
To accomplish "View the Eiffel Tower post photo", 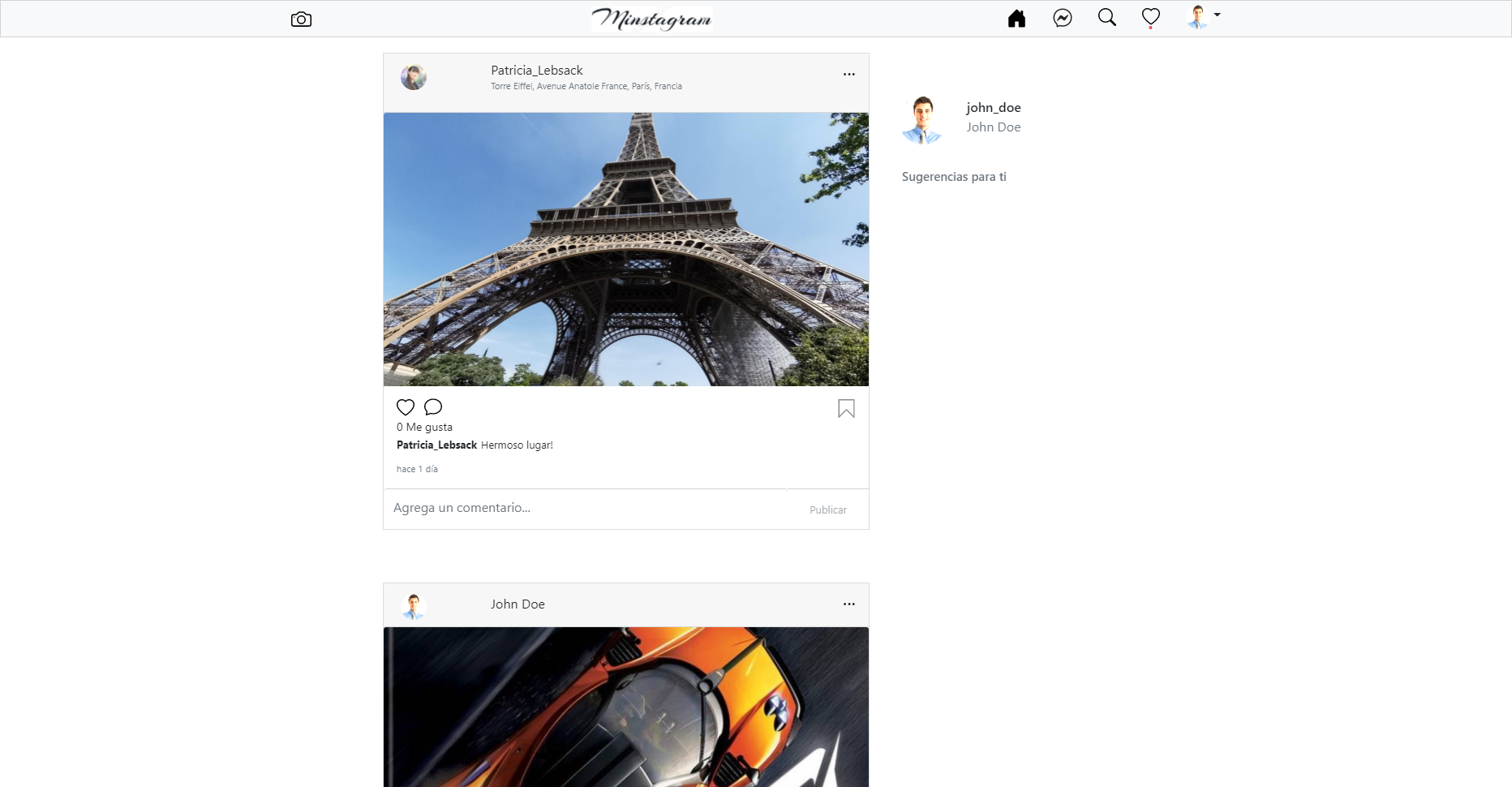I will 626,249.
